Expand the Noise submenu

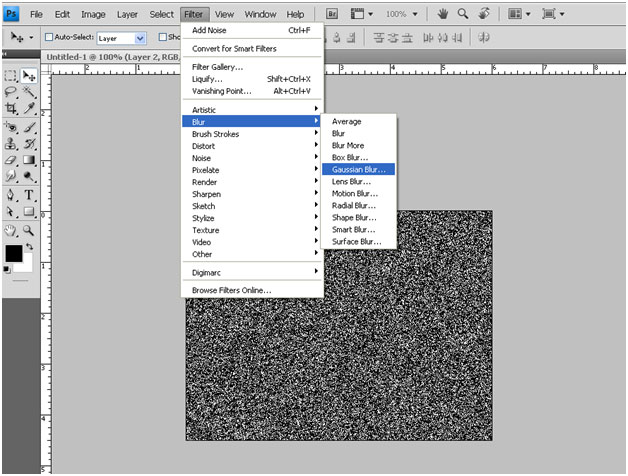point(252,158)
